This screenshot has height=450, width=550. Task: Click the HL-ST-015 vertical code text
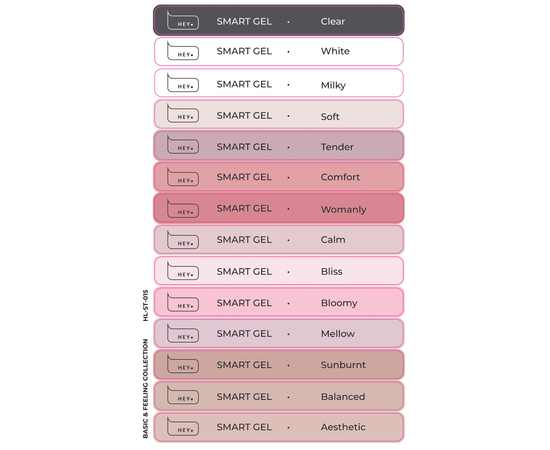(146, 305)
